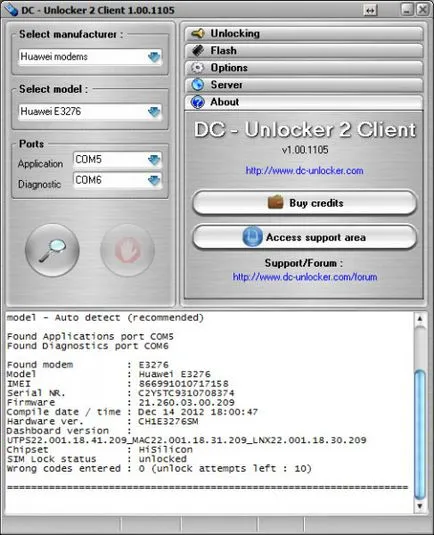
Task: Click the SIM Lock status unlocked text
Action: click(x=162, y=459)
